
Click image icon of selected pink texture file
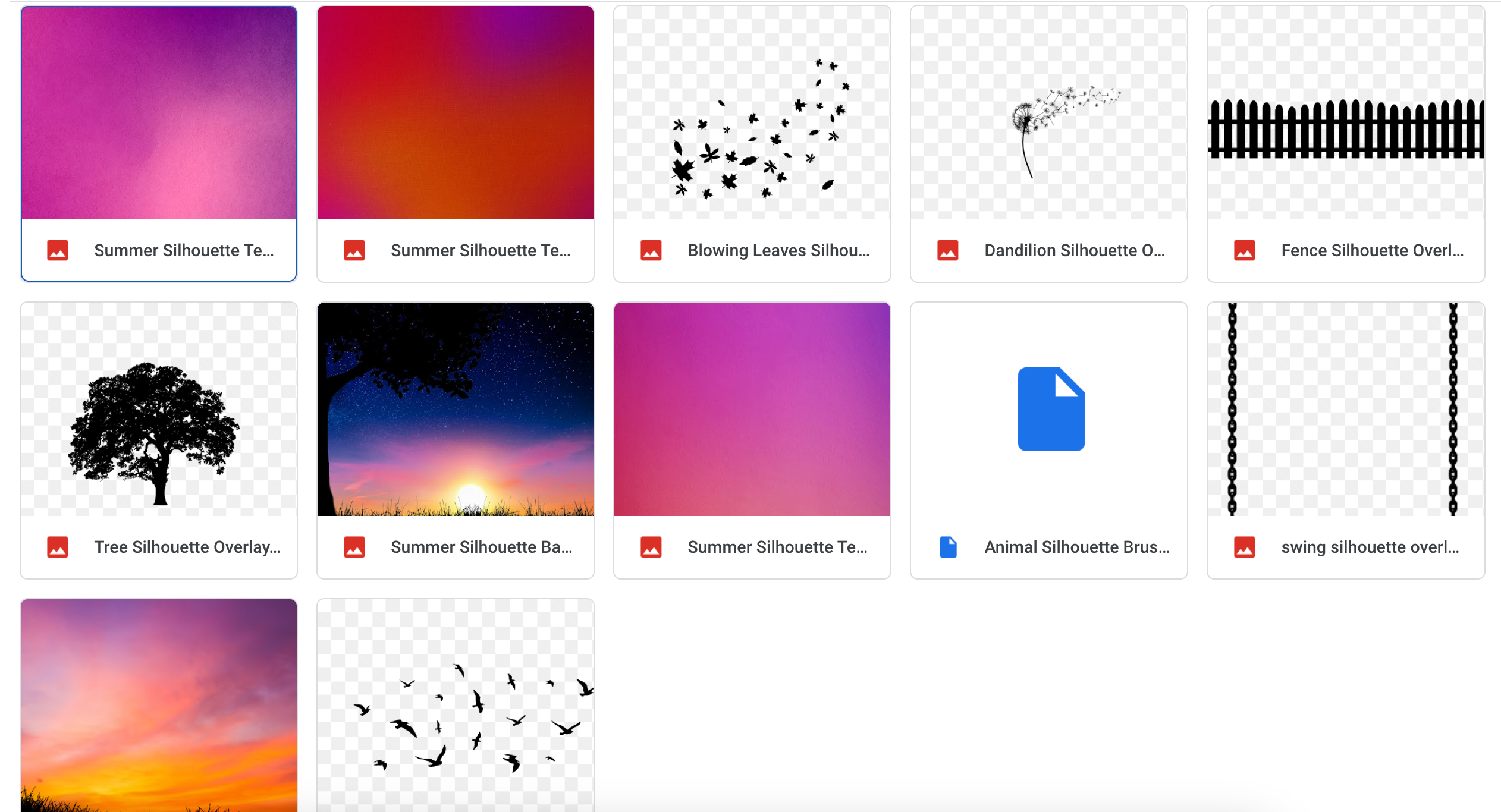[x=58, y=250]
